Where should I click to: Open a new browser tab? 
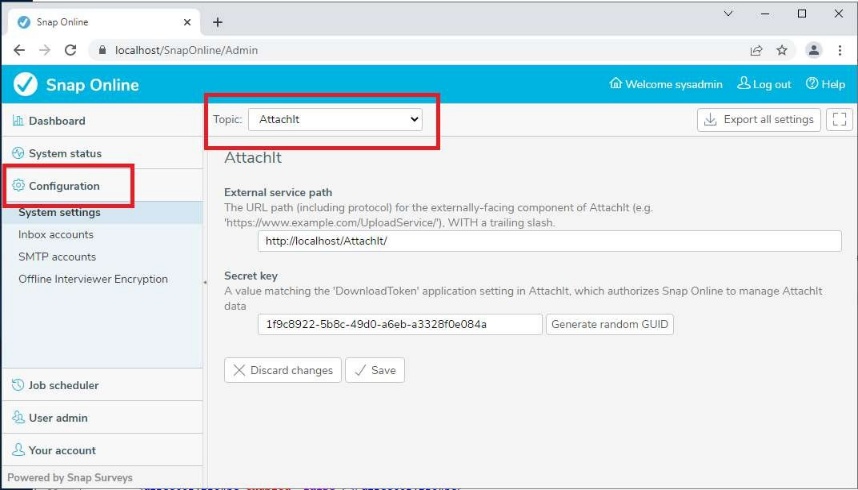click(218, 22)
